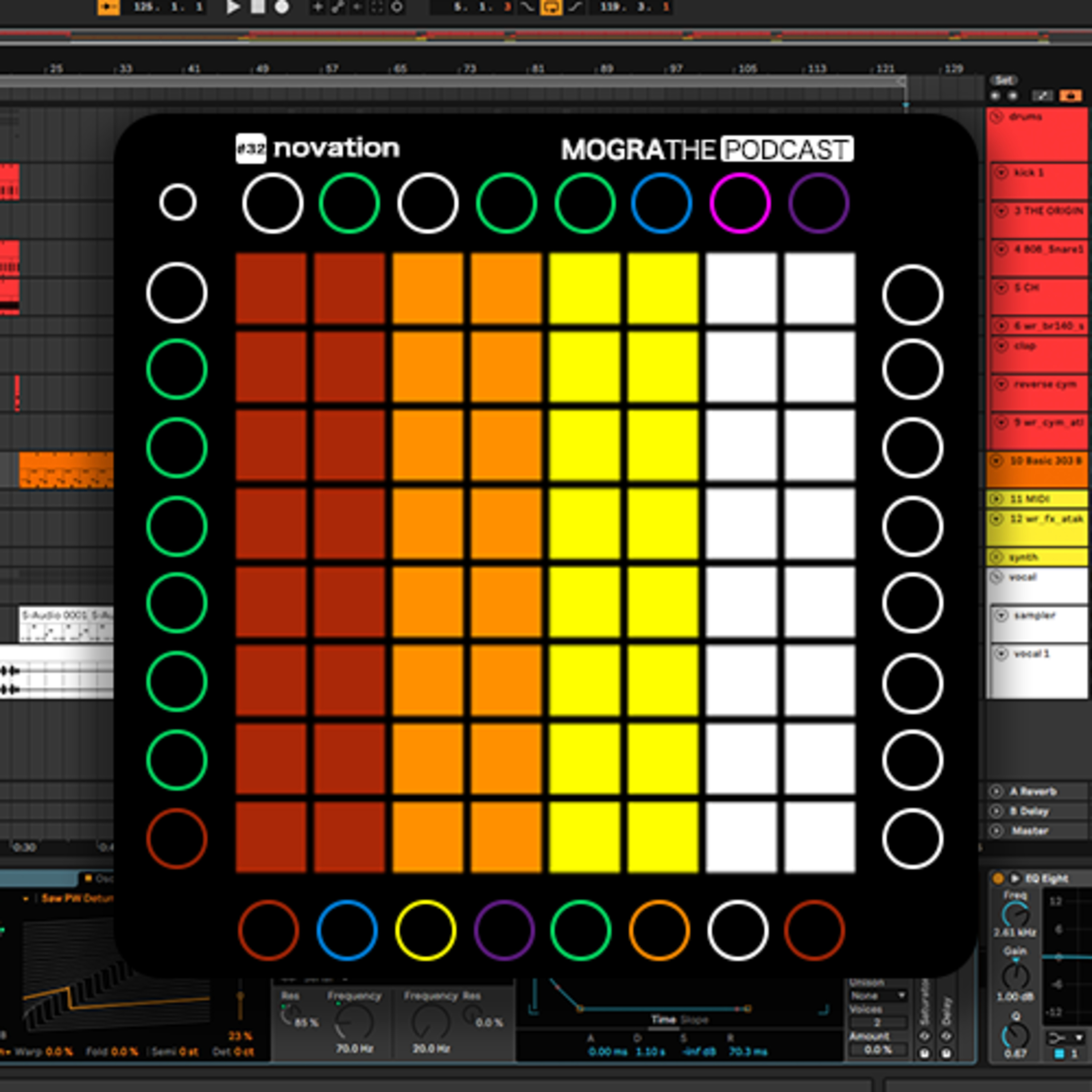This screenshot has width=1092, height=1092.
Task: Arm the Arrangement Record button
Action: tap(281, 7)
